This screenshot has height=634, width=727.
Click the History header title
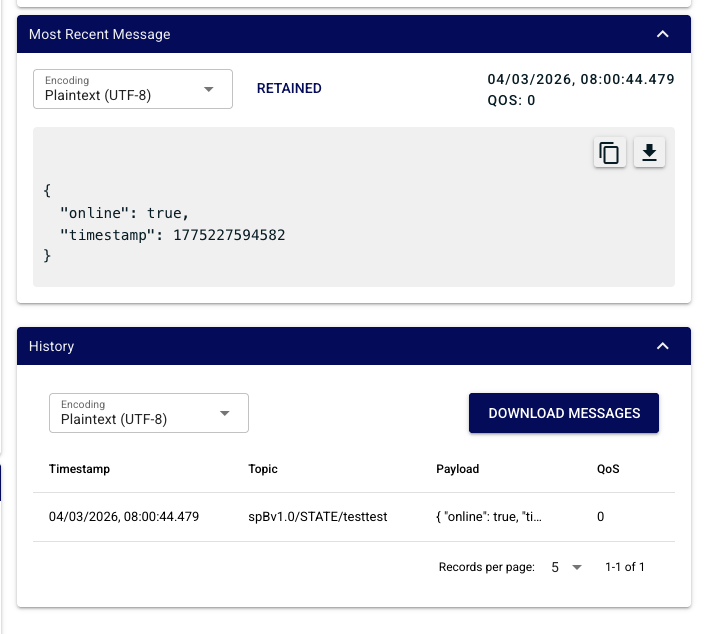(x=51, y=346)
